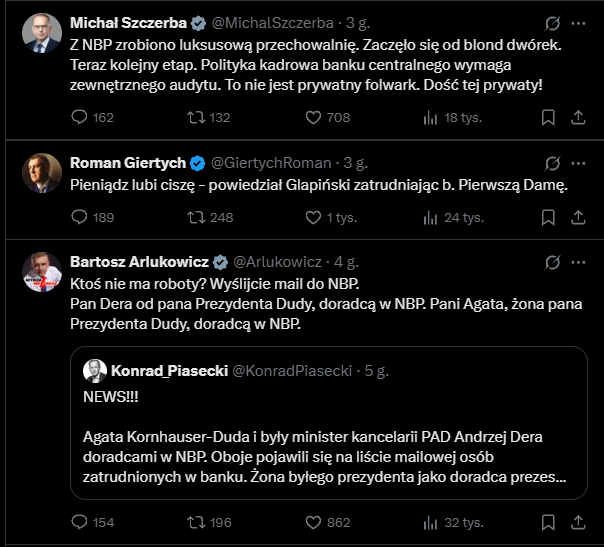The width and height of the screenshot is (604, 547).
Task: Open Roman Giertych's profile name
Action: tap(127, 163)
